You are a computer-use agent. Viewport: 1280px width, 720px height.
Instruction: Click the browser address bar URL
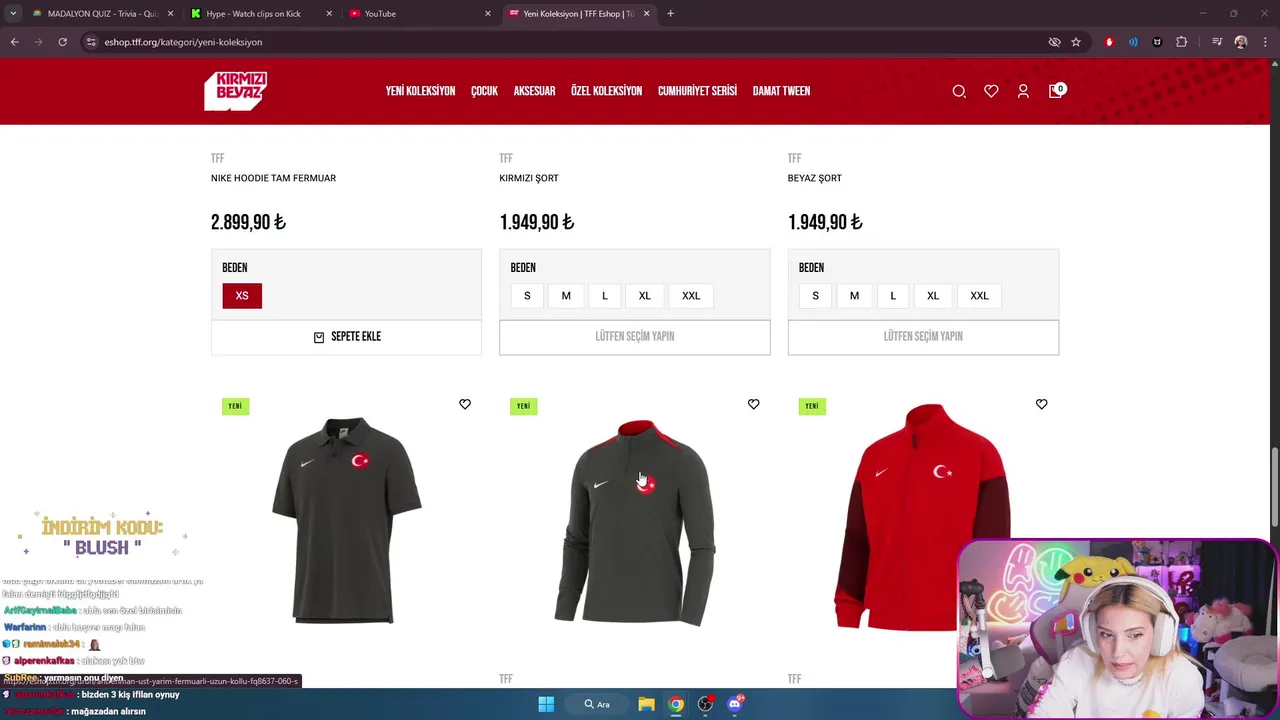click(x=183, y=42)
